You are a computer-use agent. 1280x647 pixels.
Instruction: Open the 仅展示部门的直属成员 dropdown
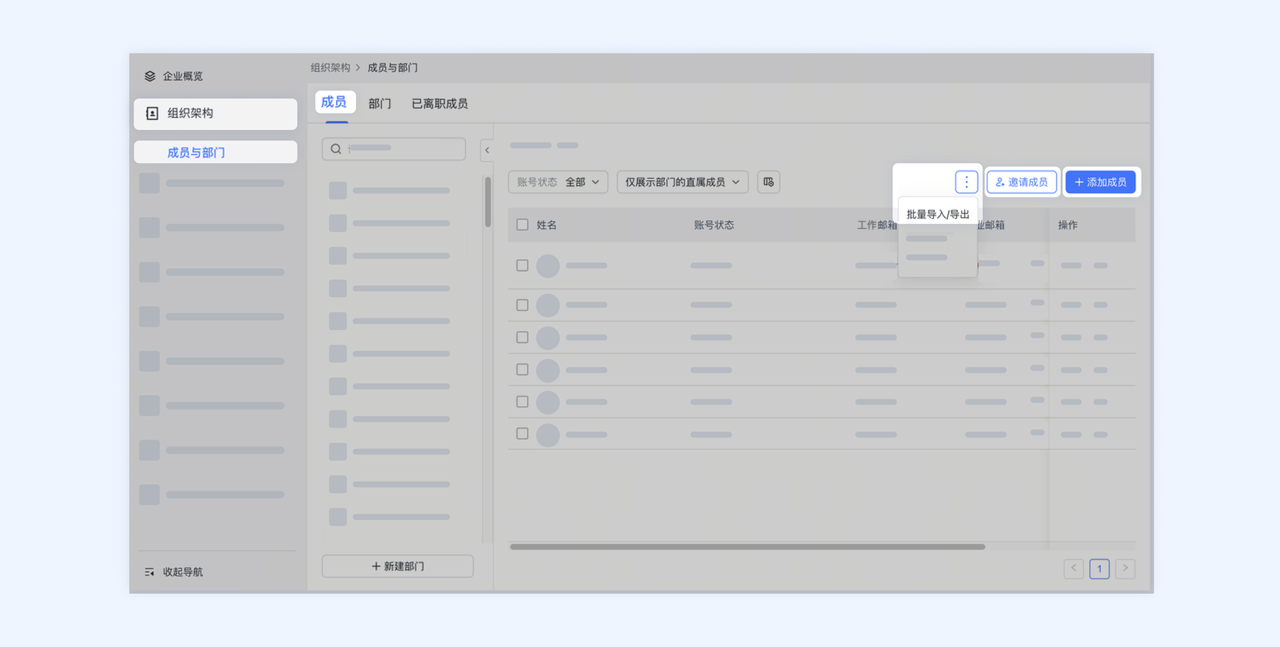[682, 182]
